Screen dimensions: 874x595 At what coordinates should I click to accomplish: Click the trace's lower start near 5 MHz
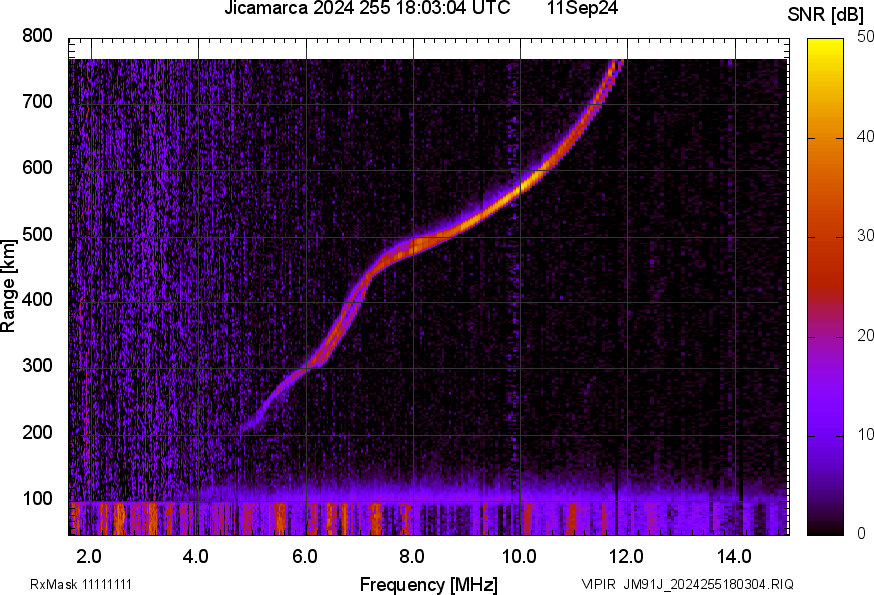[x=246, y=425]
